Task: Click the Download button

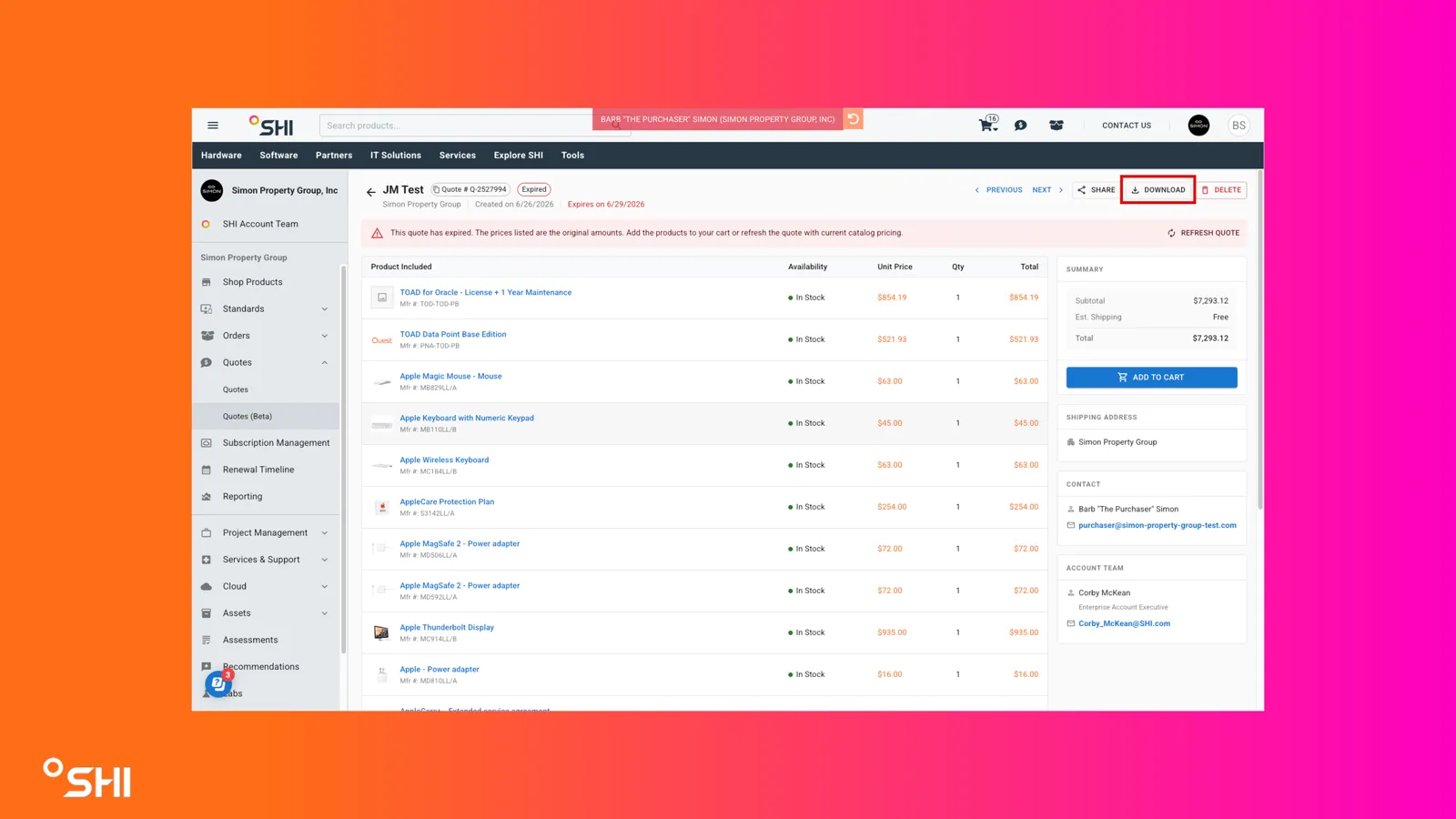Action: pos(1158,190)
